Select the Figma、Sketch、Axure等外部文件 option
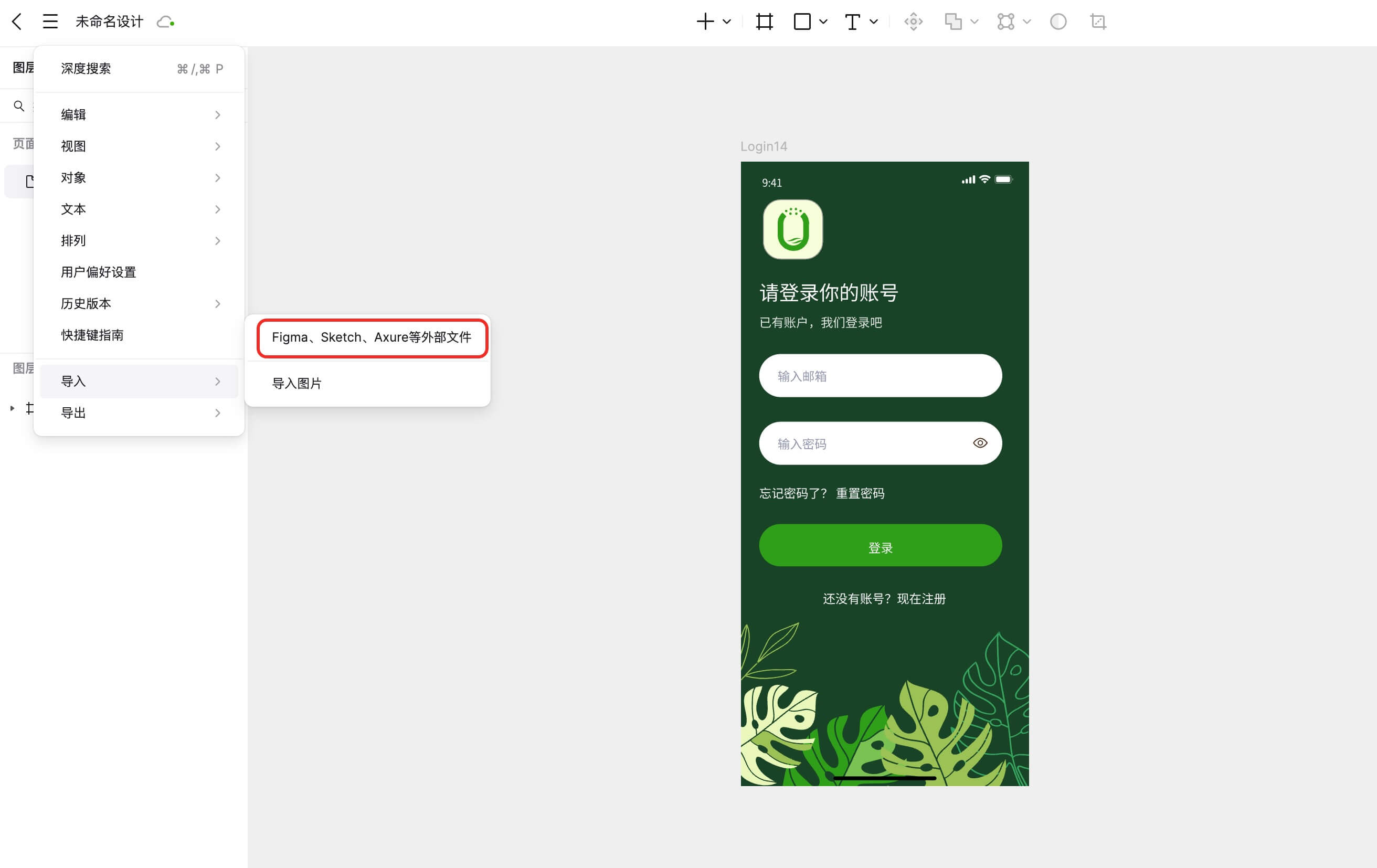The width and height of the screenshot is (1377, 868). coord(371,338)
